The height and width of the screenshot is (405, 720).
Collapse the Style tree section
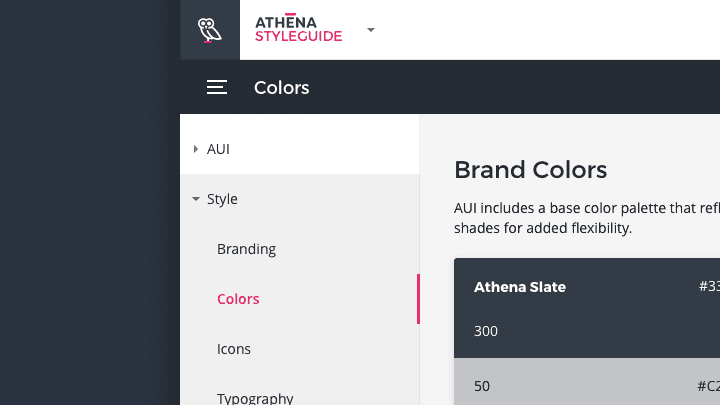click(196, 199)
